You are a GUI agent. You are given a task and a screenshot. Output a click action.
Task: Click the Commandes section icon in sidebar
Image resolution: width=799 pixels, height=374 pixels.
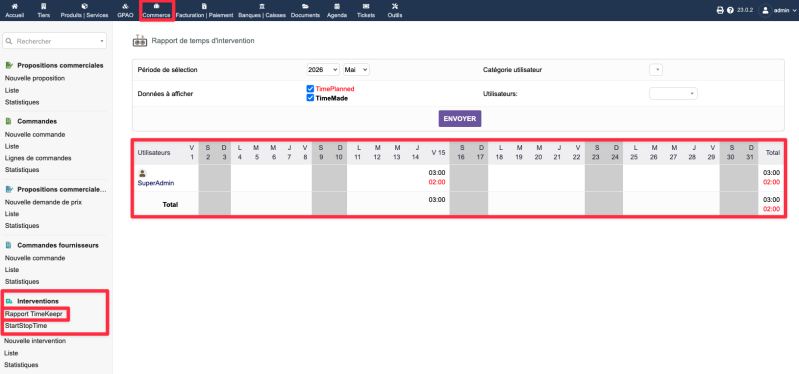9,121
